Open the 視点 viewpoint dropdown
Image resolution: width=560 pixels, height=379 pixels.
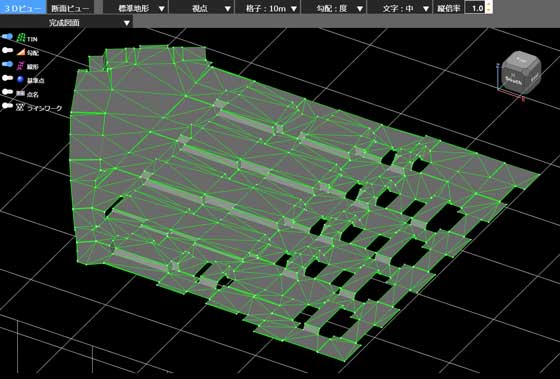pos(202,8)
